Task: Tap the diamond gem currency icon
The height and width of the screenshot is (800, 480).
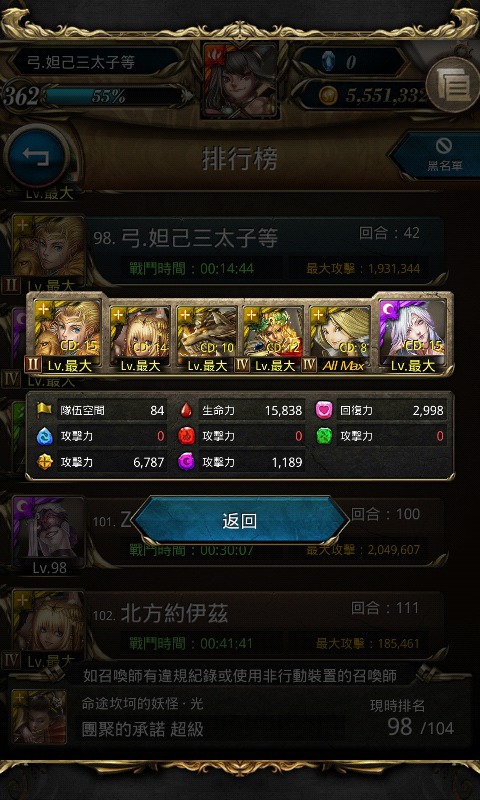Action: pyautogui.click(x=329, y=62)
